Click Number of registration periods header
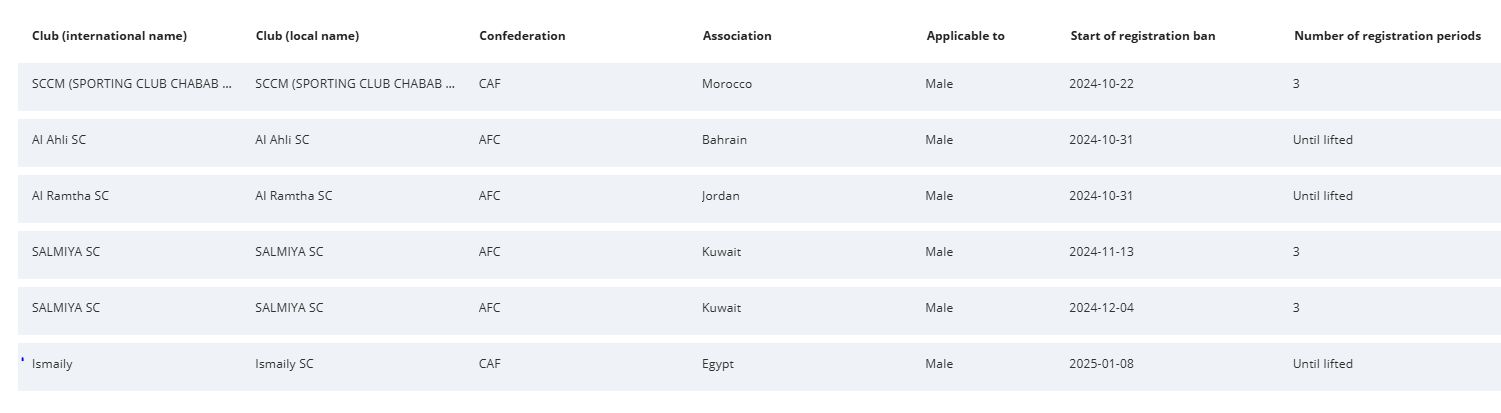The height and width of the screenshot is (413, 1501). (x=1387, y=36)
